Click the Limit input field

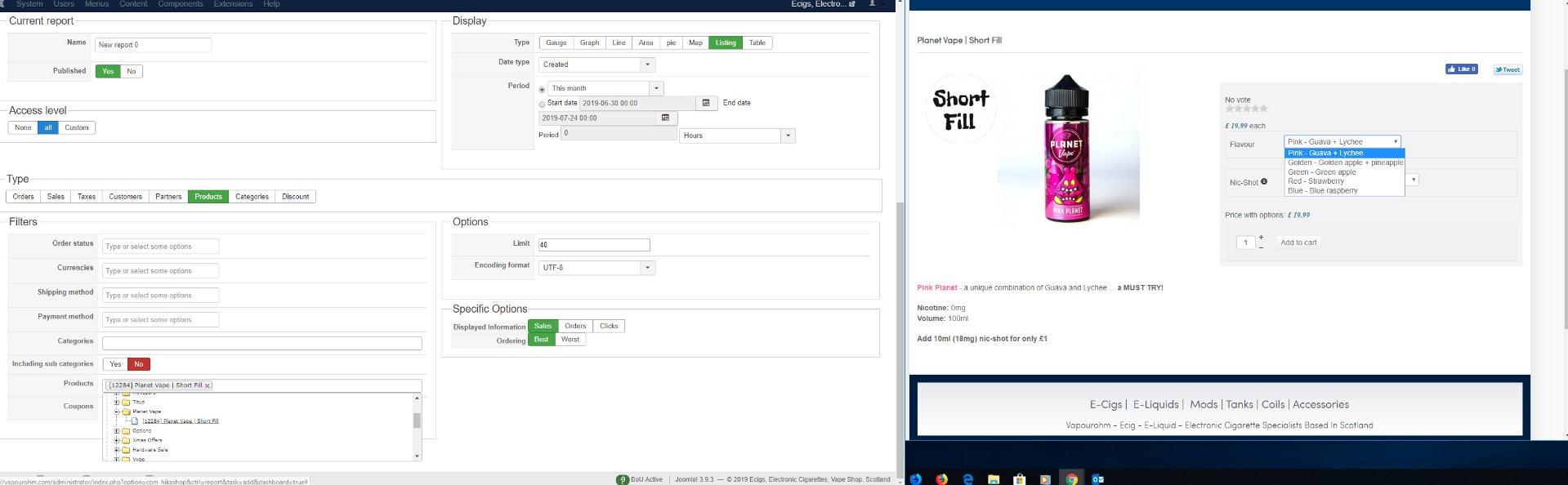tap(593, 245)
